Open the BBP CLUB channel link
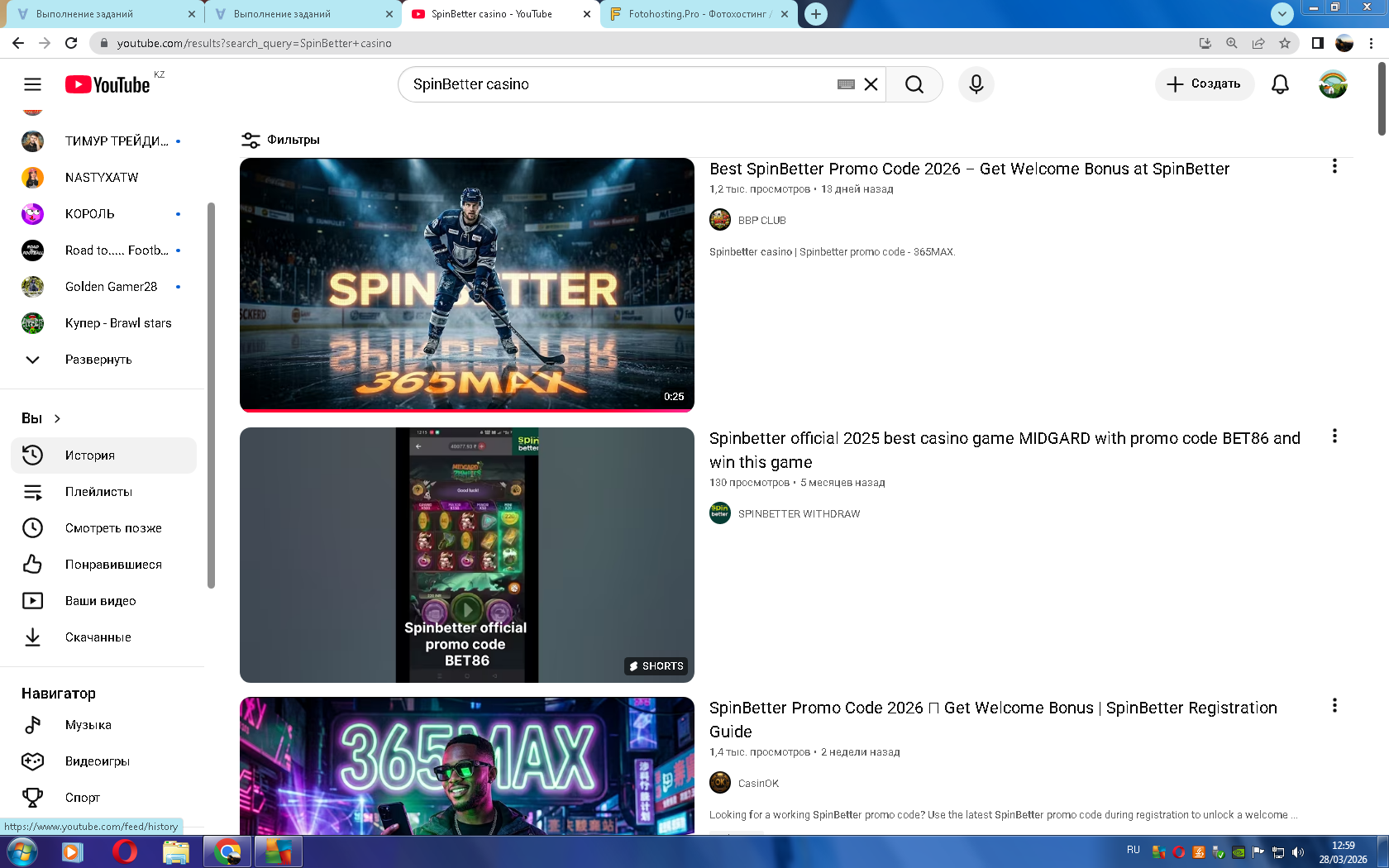 click(761, 221)
